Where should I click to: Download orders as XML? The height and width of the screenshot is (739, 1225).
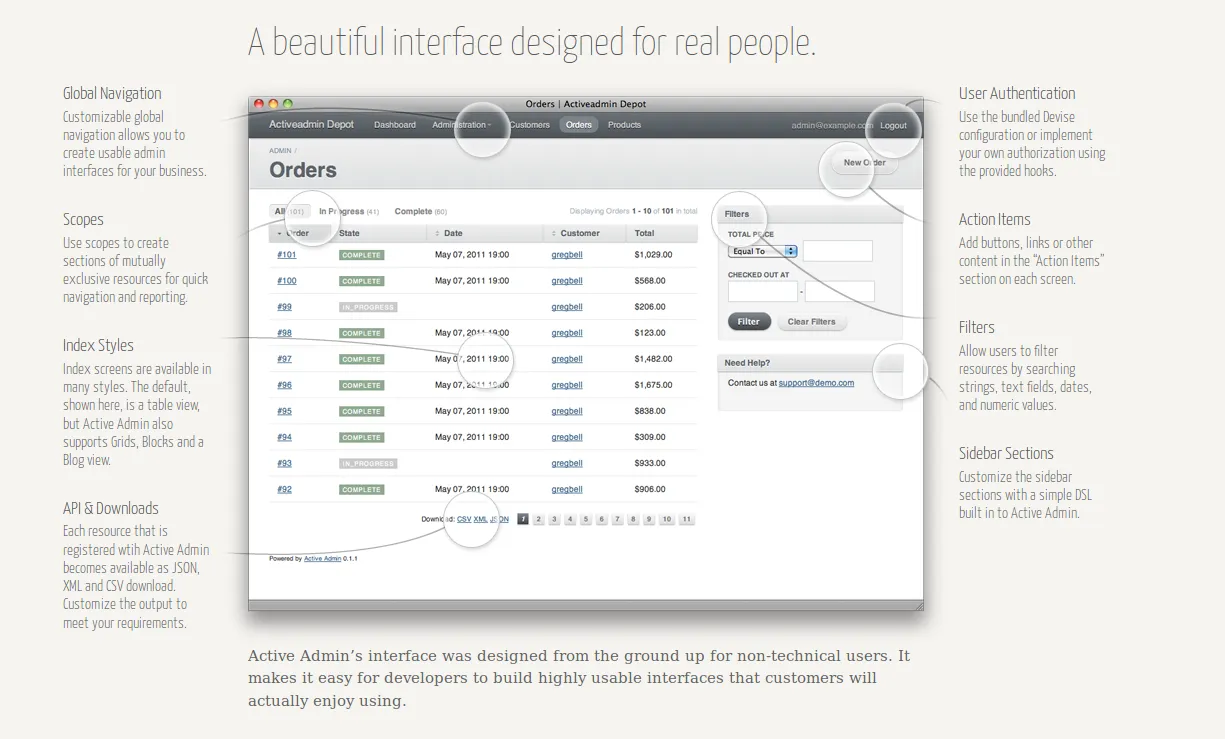pyautogui.click(x=481, y=519)
